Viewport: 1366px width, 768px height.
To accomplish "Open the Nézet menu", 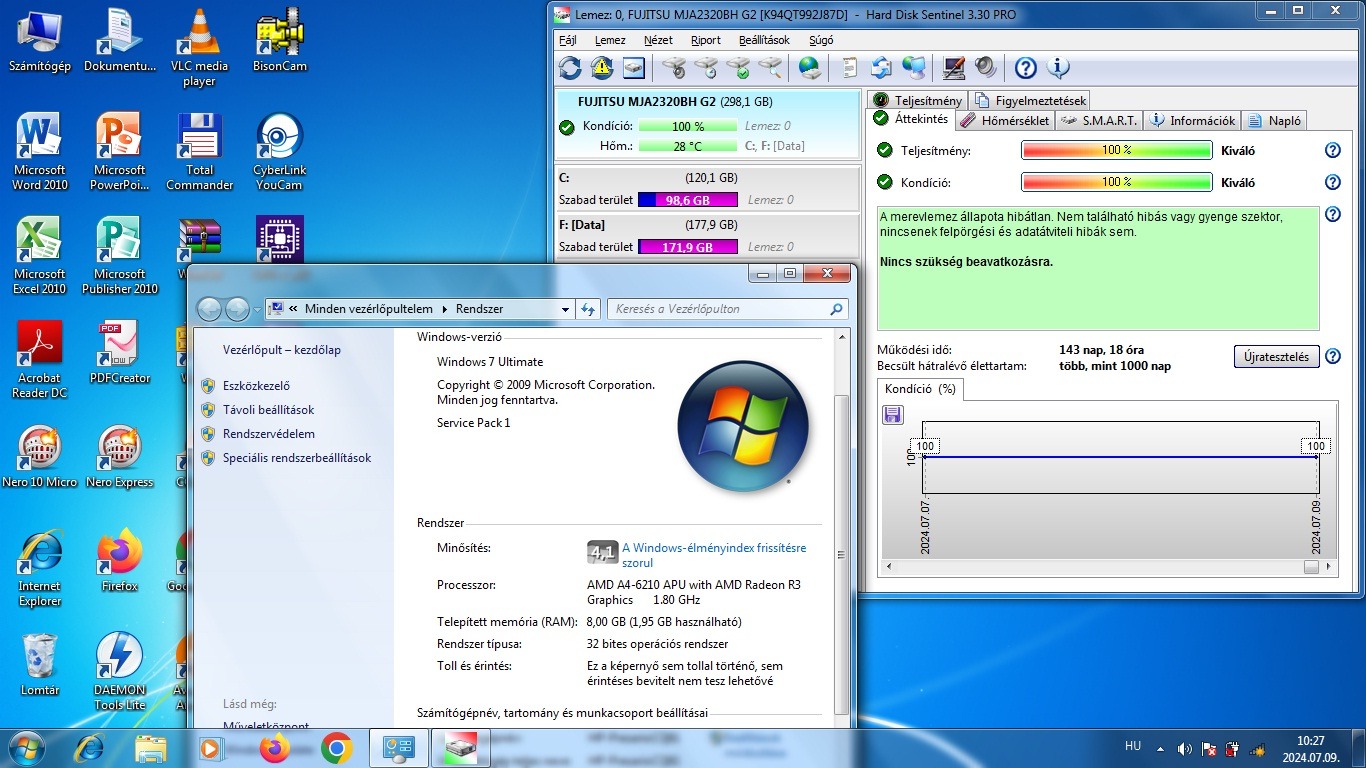I will [658, 40].
